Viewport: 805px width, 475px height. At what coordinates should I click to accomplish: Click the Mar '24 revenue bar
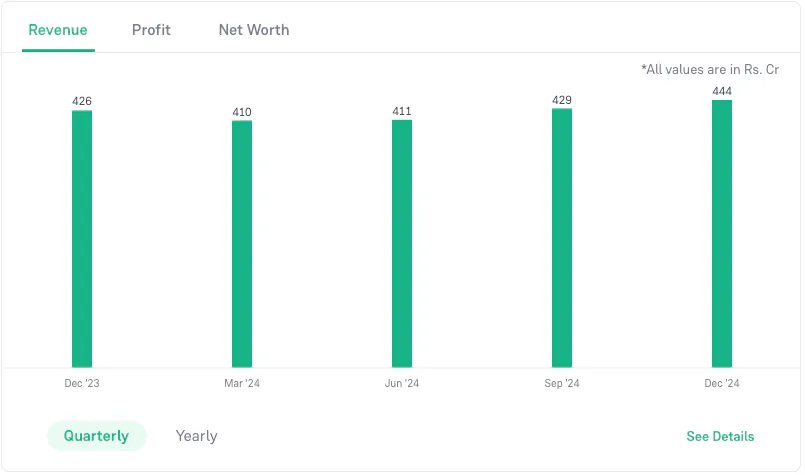click(x=242, y=244)
